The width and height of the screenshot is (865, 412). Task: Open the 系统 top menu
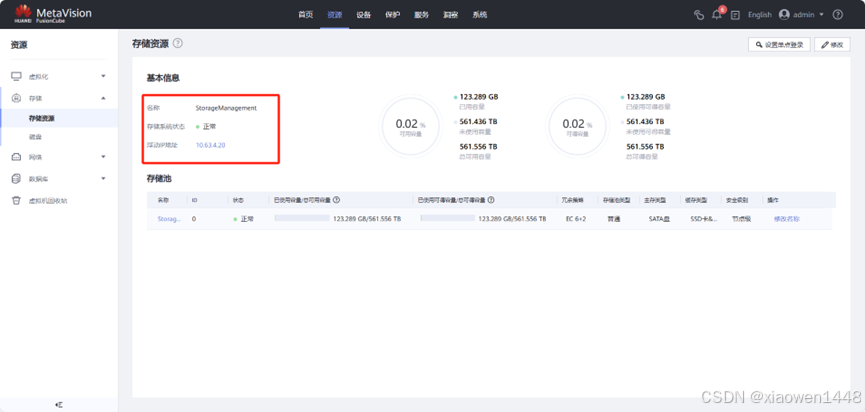[479, 15]
